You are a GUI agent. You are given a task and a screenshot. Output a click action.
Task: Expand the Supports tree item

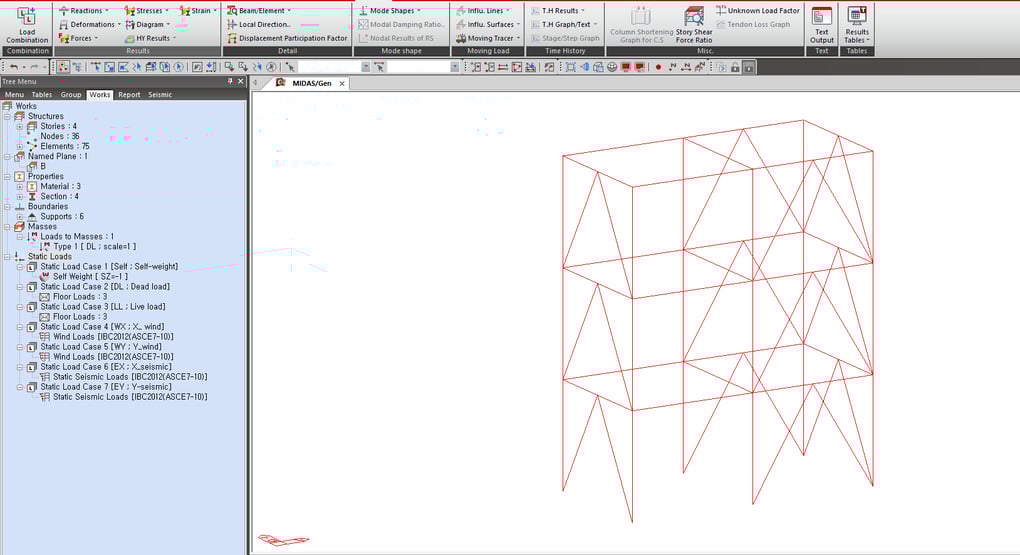click(19, 217)
